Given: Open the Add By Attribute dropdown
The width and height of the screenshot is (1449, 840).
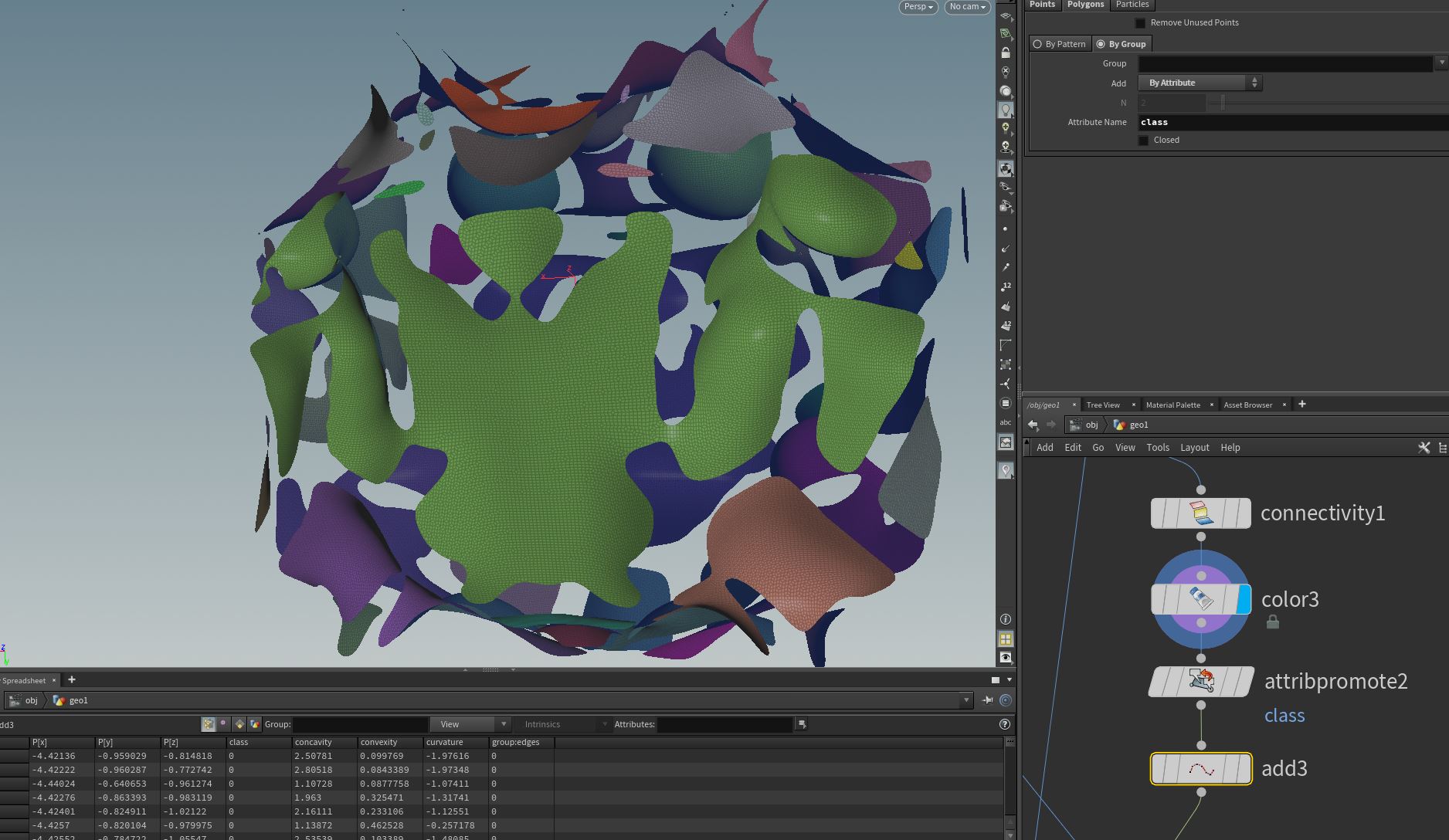Looking at the screenshot, I should tap(1200, 83).
